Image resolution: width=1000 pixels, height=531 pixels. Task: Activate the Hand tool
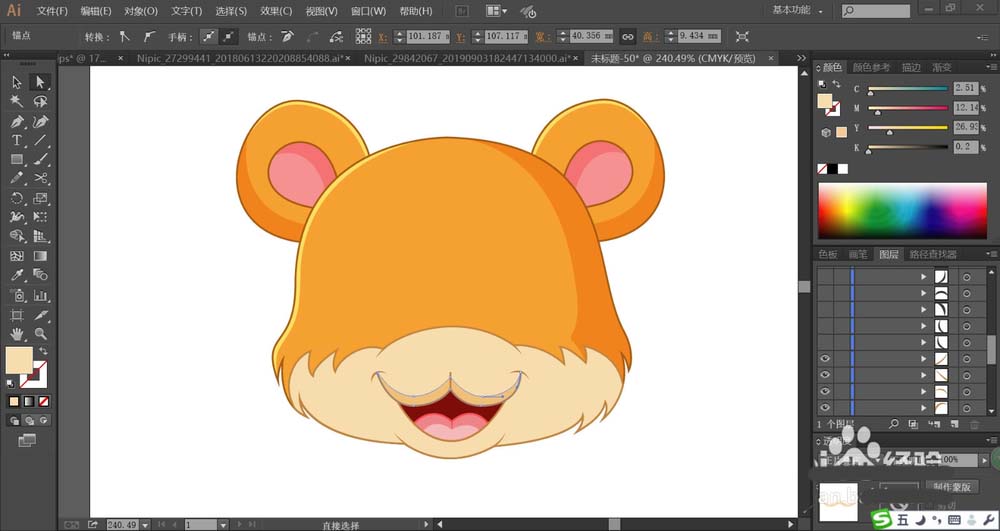(17, 333)
